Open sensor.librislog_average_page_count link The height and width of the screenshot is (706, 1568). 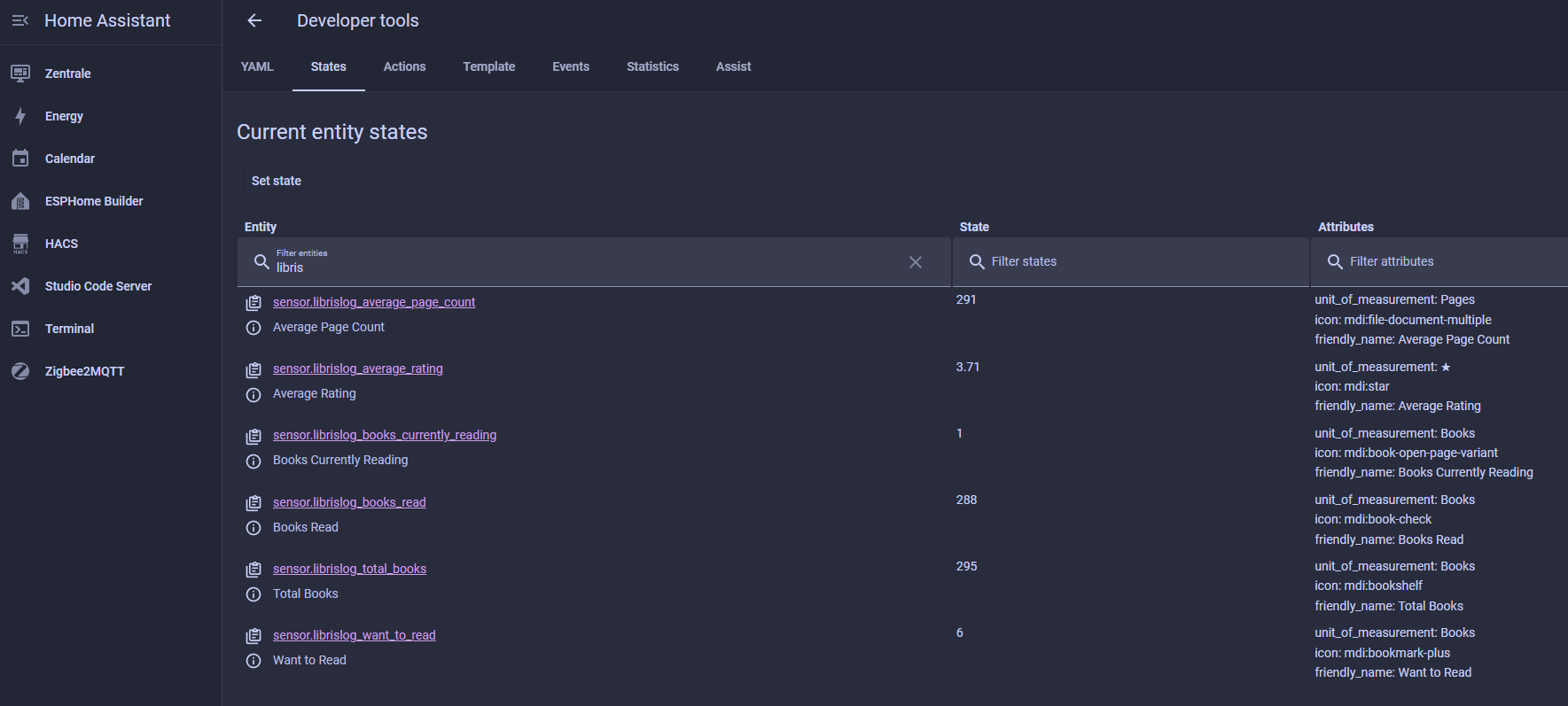coord(374,302)
